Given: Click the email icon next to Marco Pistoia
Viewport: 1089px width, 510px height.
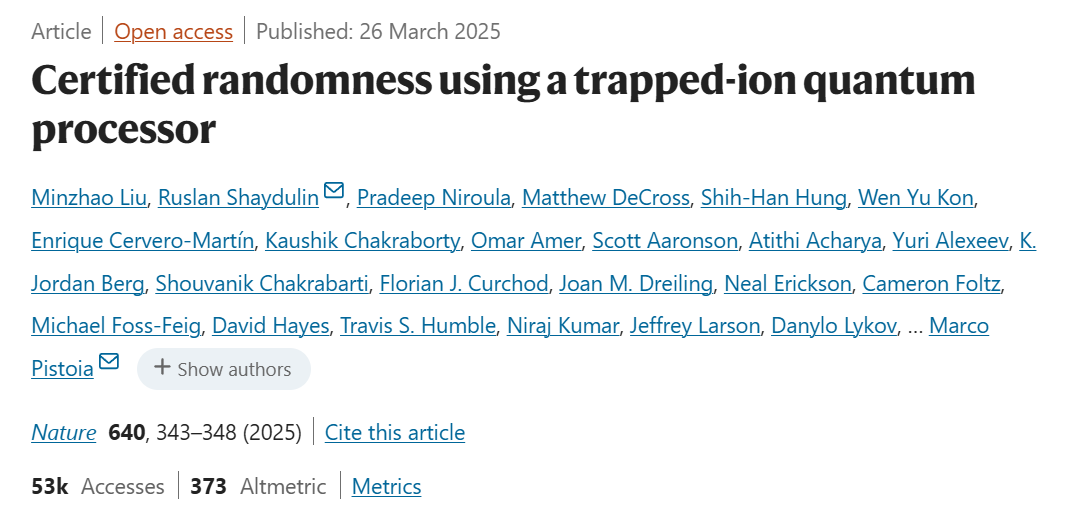Looking at the screenshot, I should (x=108, y=362).
